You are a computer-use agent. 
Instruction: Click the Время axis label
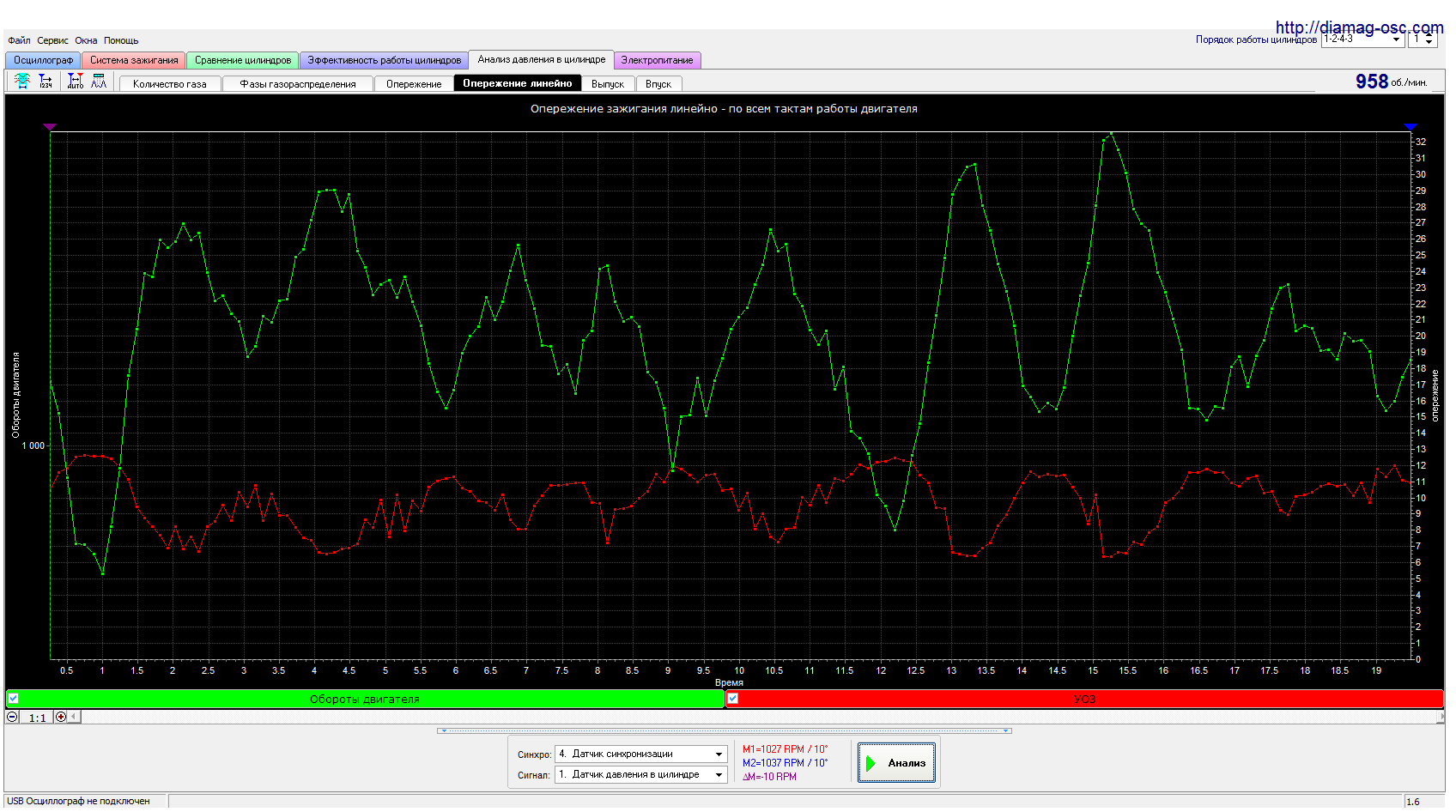click(x=729, y=683)
